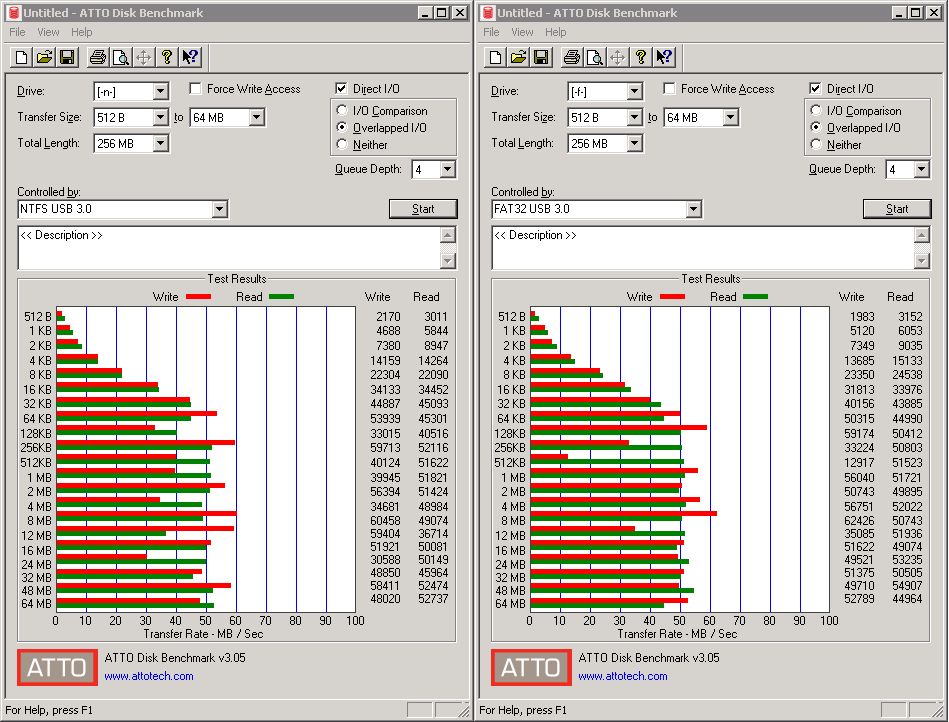Click ATTO logo in the left window
Screen dimensions: 949x722
click(x=57, y=668)
